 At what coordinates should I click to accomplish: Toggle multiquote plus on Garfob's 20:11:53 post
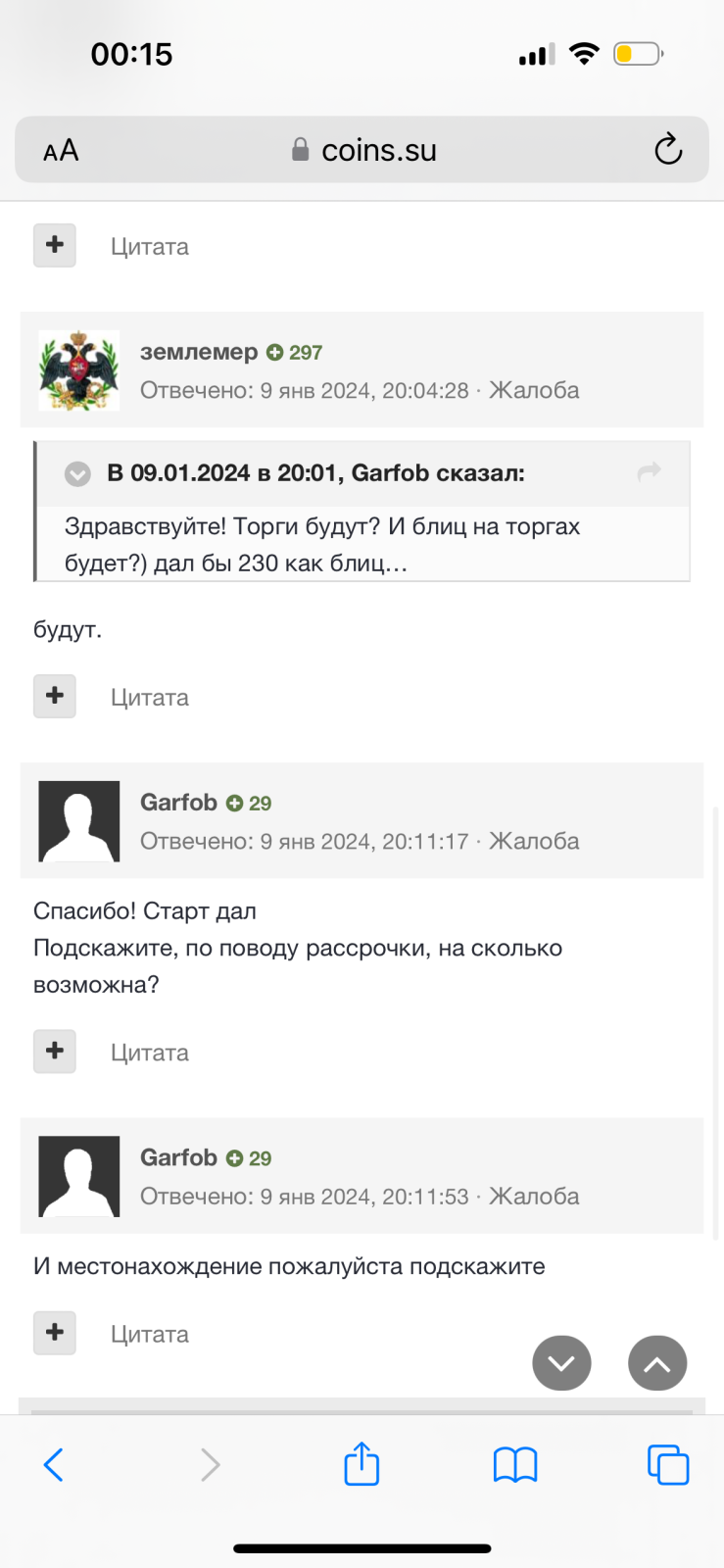[55, 1333]
